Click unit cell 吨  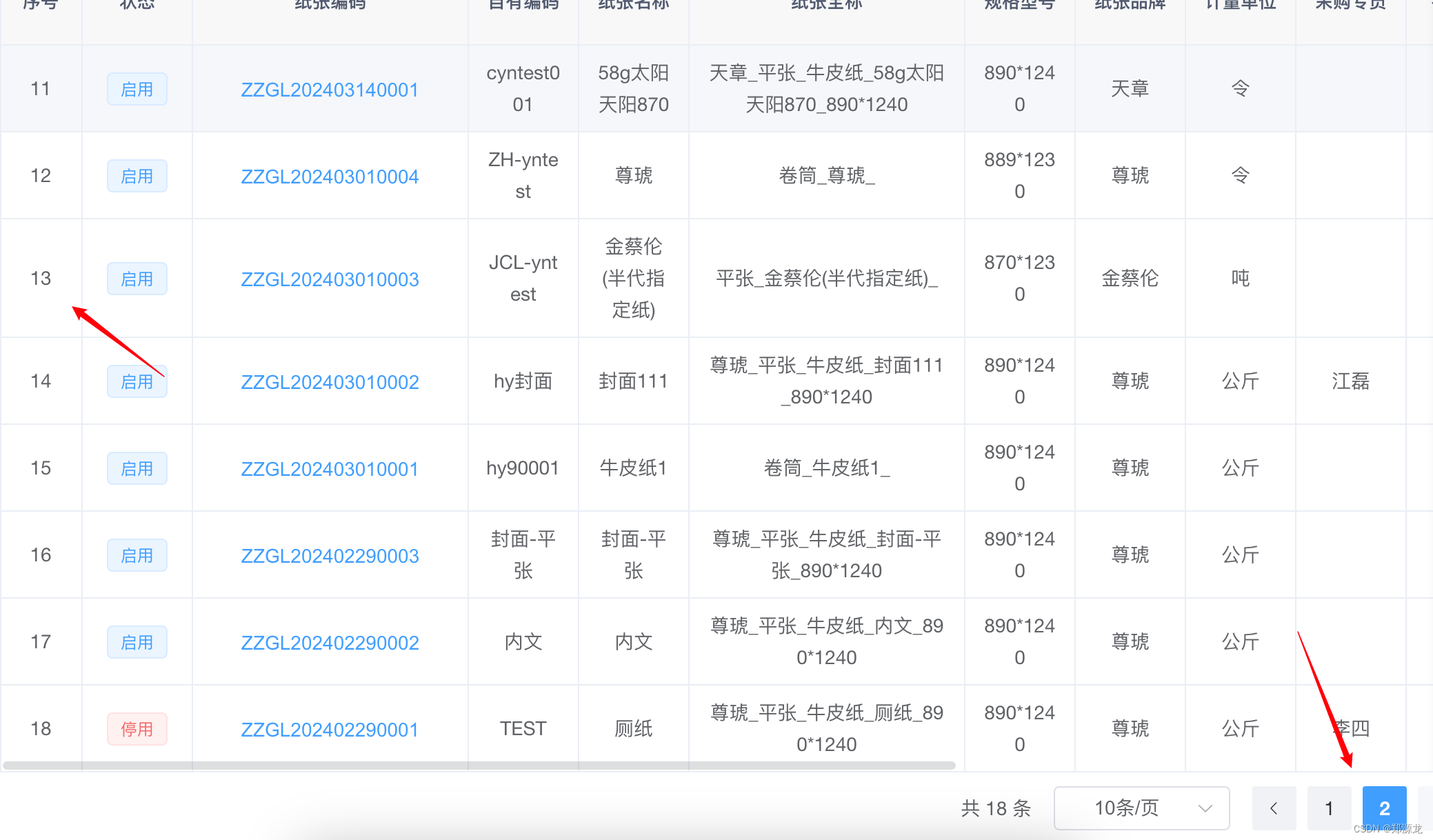coord(1241,279)
